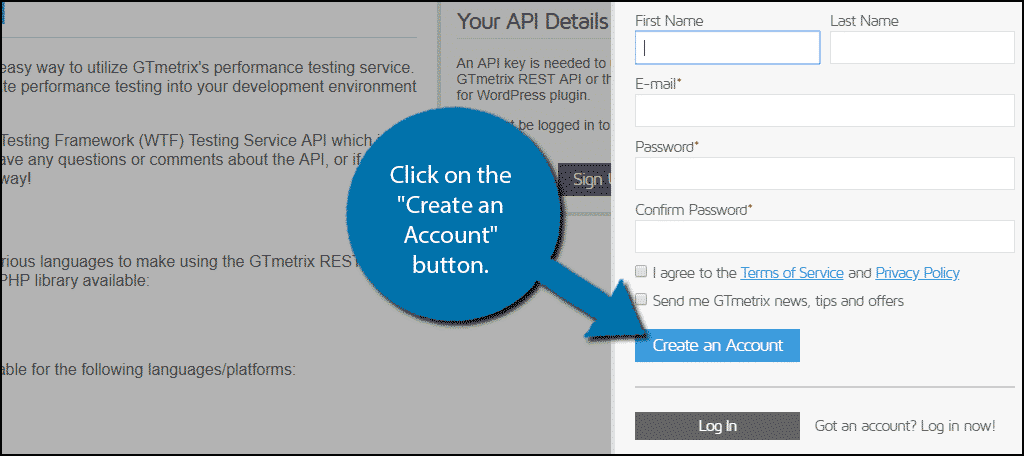Click the 'Your API Details' heading

[533, 22]
